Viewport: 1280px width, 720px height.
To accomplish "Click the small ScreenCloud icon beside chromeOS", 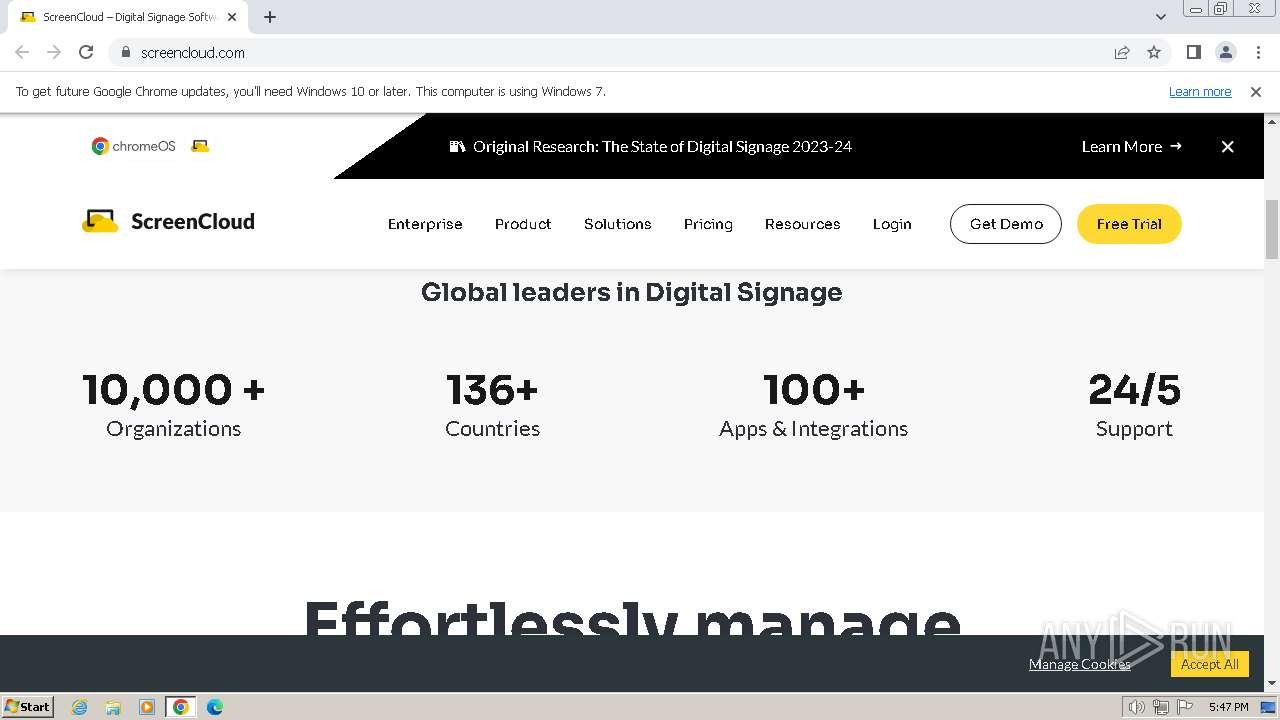I will click(x=200, y=146).
